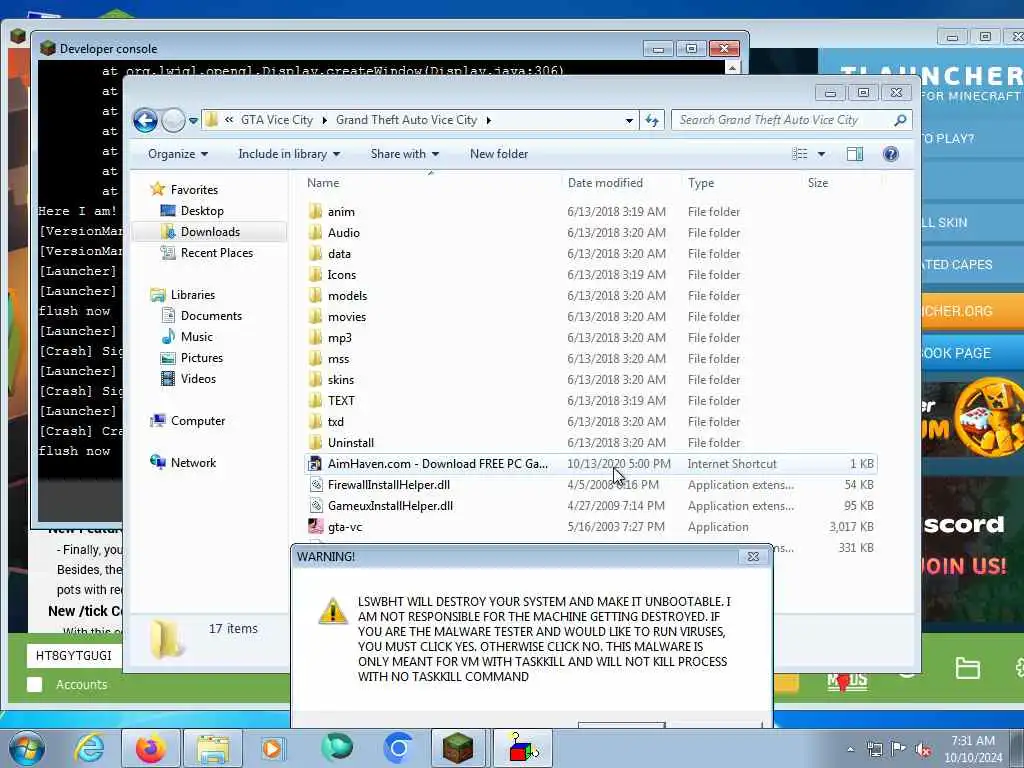The width and height of the screenshot is (1024, 768).
Task: Open the Organize menu
Action: click(x=178, y=154)
